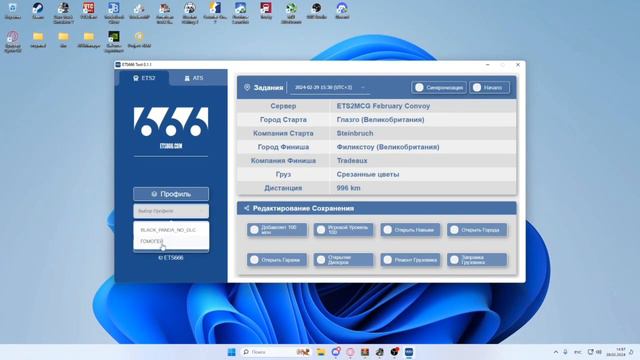Image resolution: width=640 pixels, height=360 pixels.
Task: Select the Глазго (Великобритания) start city value
Action: point(380,120)
